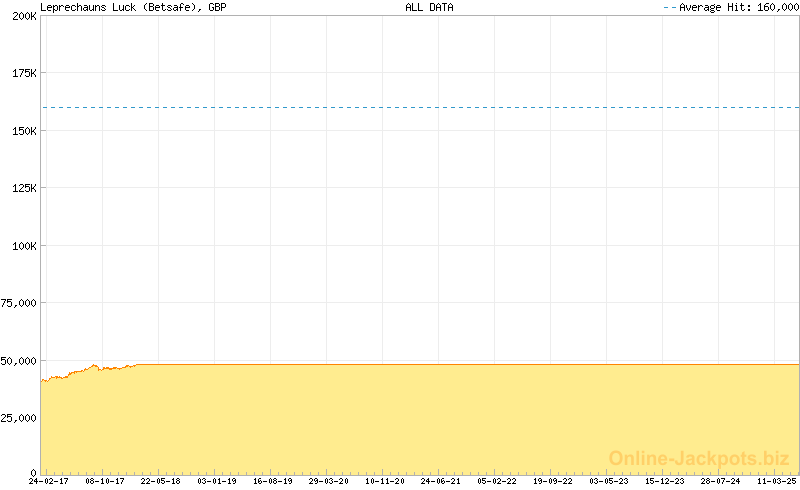The image size is (800, 490).
Task: Click the 15-12-23 date label
Action: 664,481
